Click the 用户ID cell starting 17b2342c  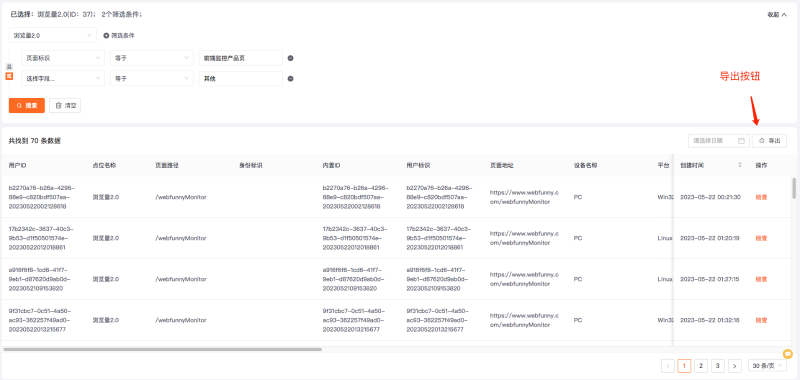pyautogui.click(x=42, y=238)
